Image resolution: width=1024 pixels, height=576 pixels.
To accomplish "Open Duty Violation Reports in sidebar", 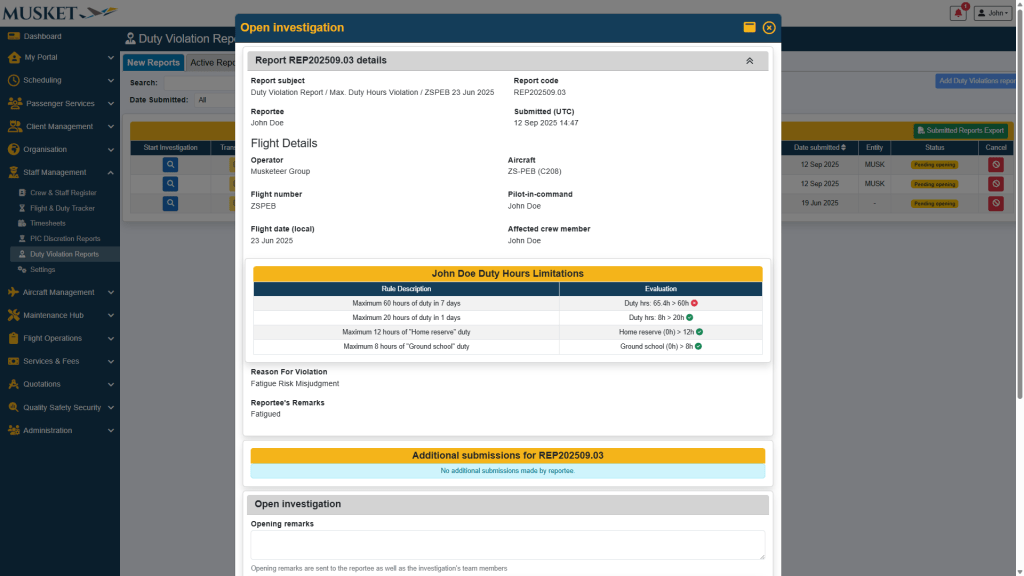I will pyautogui.click(x=64, y=254).
